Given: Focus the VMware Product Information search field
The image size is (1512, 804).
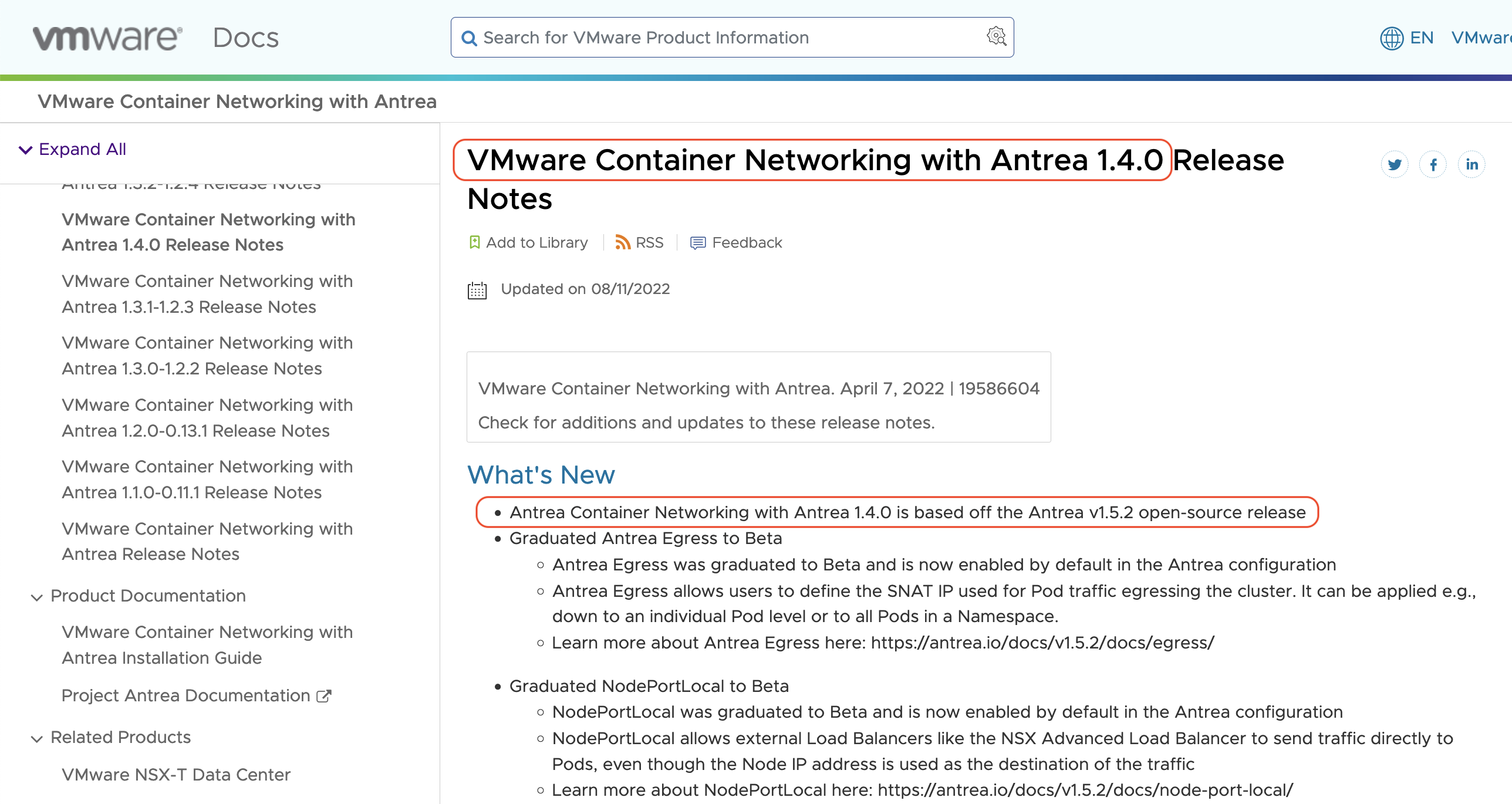Looking at the screenshot, I should tap(732, 38).
